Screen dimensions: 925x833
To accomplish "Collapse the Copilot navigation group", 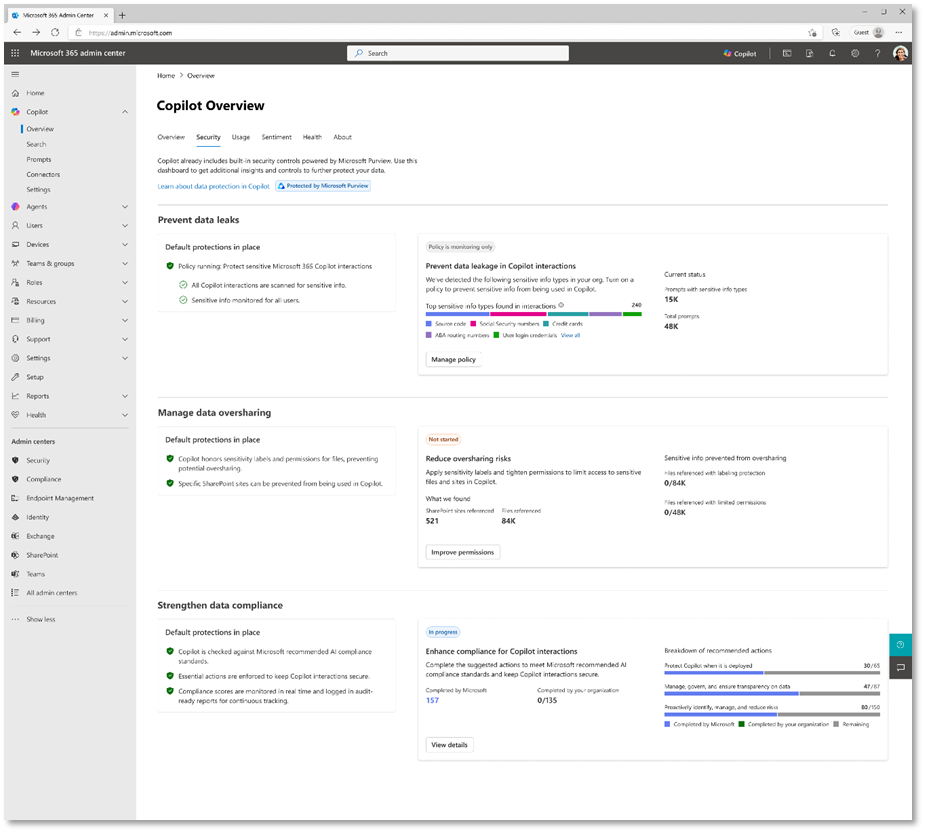I will point(125,112).
